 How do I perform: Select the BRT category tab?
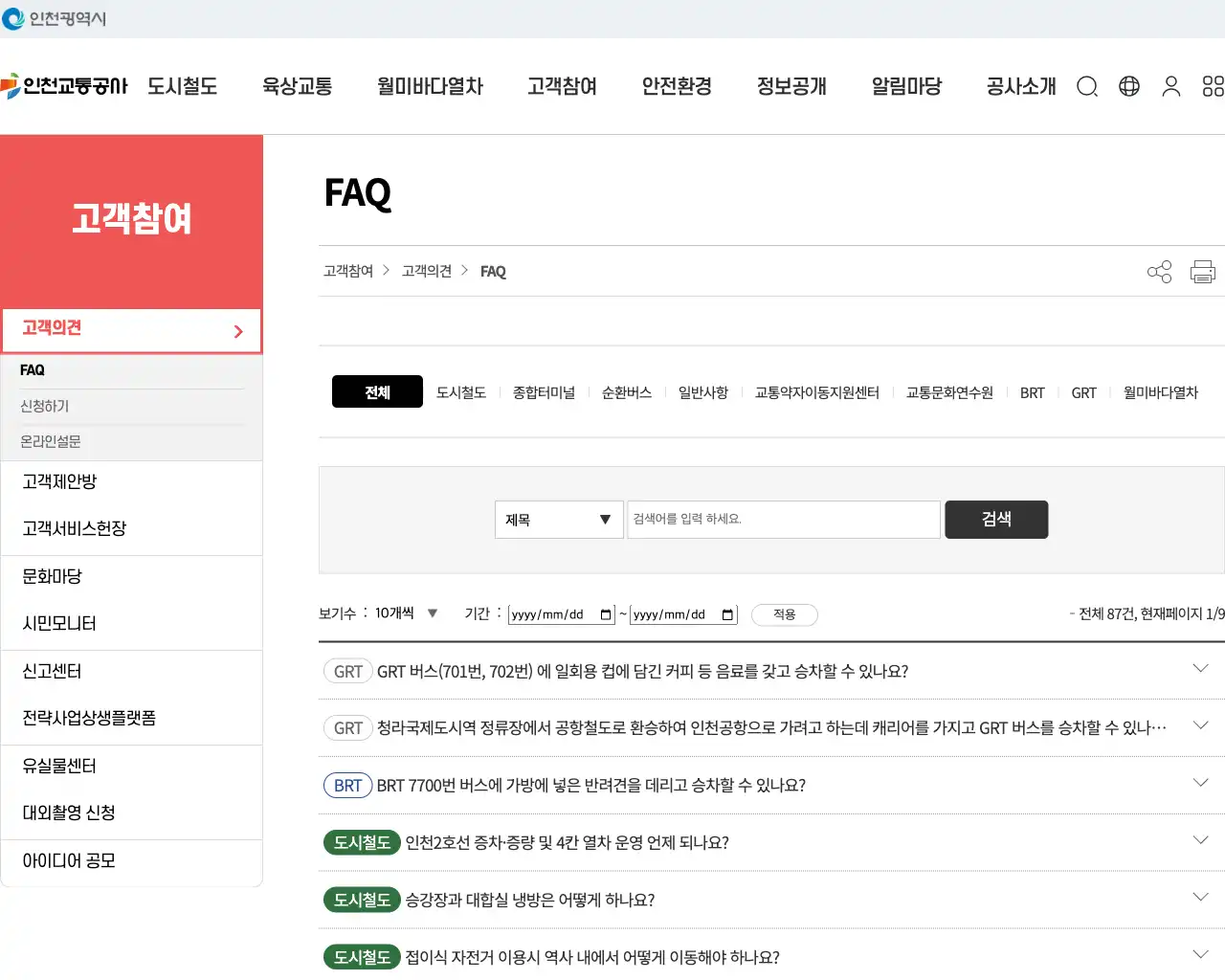(x=1033, y=392)
